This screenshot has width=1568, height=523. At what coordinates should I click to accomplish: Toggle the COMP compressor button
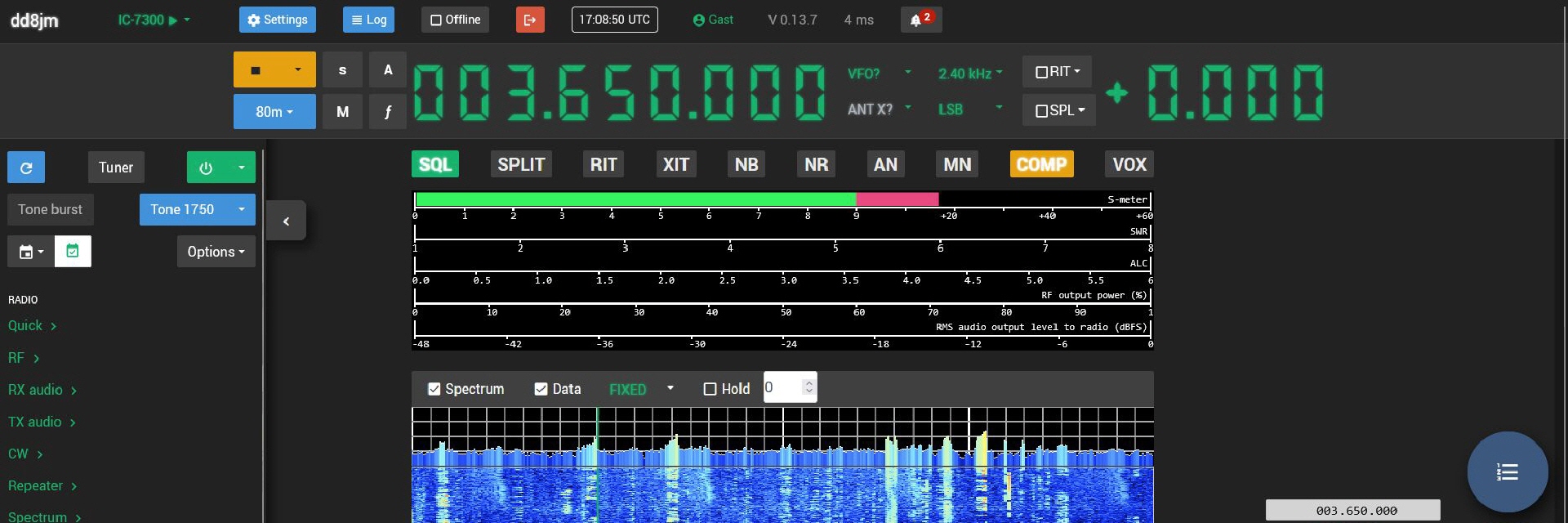1041,164
